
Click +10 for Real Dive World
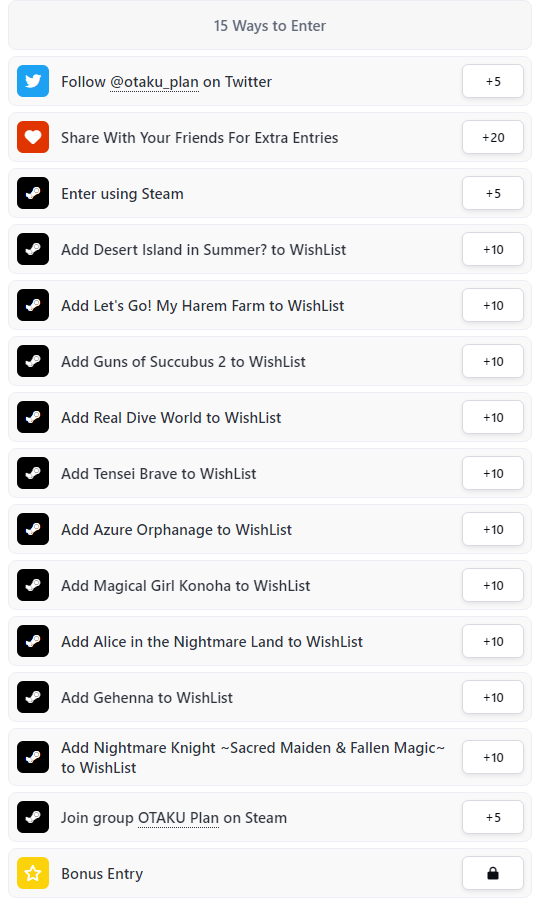point(493,417)
